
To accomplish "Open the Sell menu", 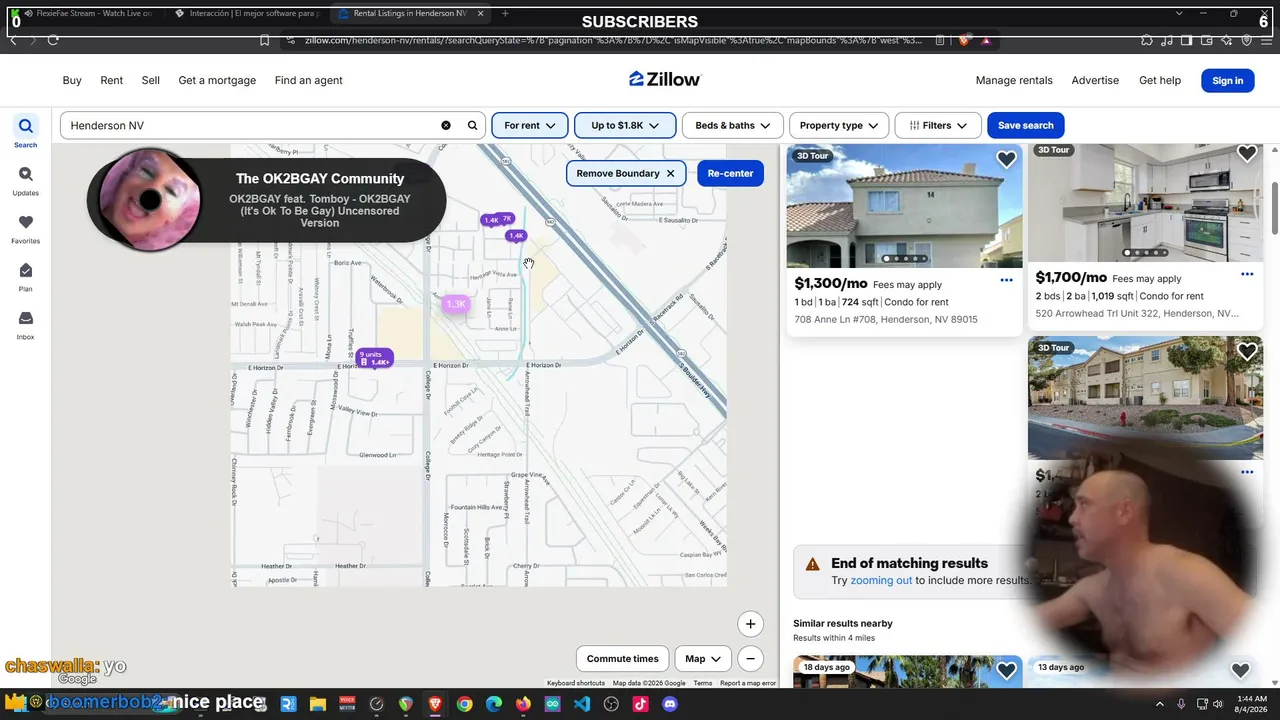I will [151, 80].
